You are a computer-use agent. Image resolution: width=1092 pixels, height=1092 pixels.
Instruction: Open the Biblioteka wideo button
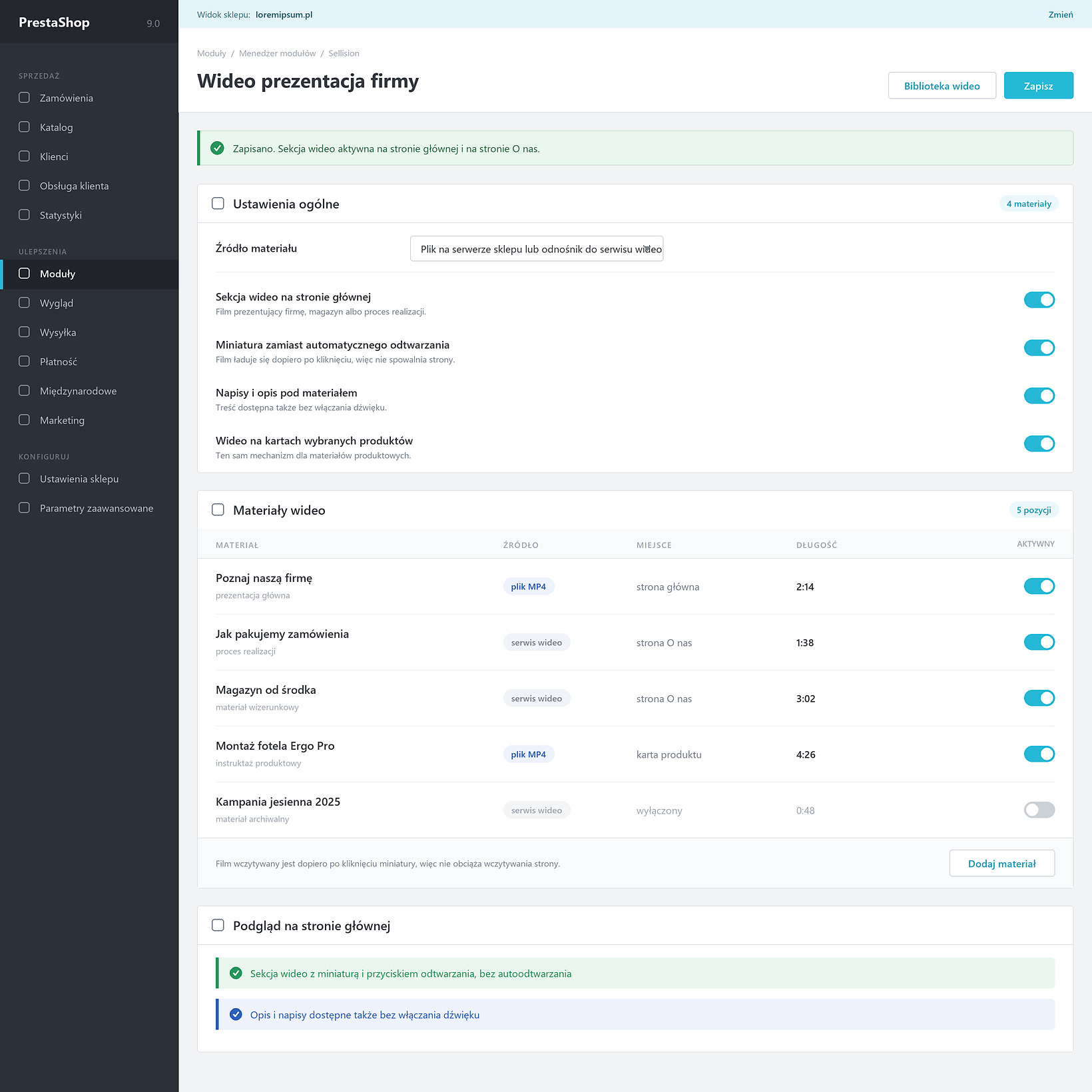pos(942,85)
